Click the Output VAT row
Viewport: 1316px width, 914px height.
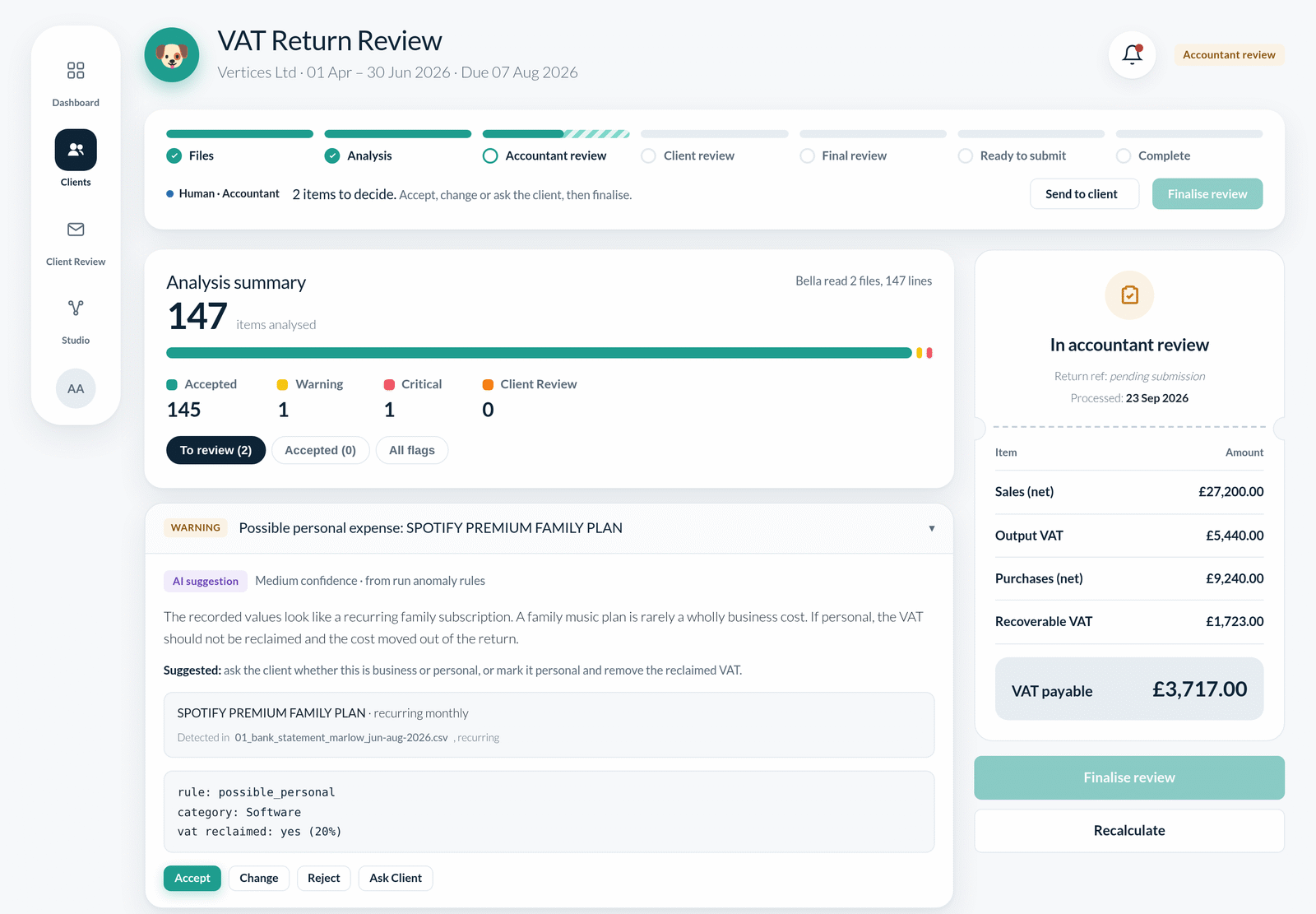click(x=1129, y=536)
